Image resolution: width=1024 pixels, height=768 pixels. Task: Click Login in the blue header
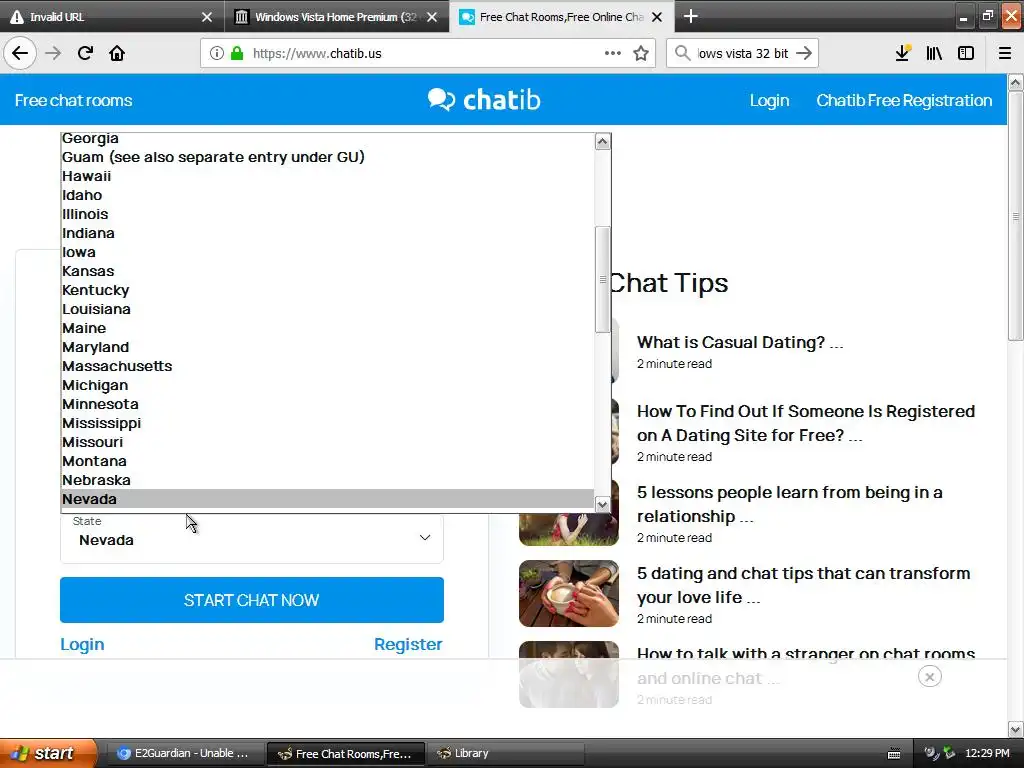[769, 101]
